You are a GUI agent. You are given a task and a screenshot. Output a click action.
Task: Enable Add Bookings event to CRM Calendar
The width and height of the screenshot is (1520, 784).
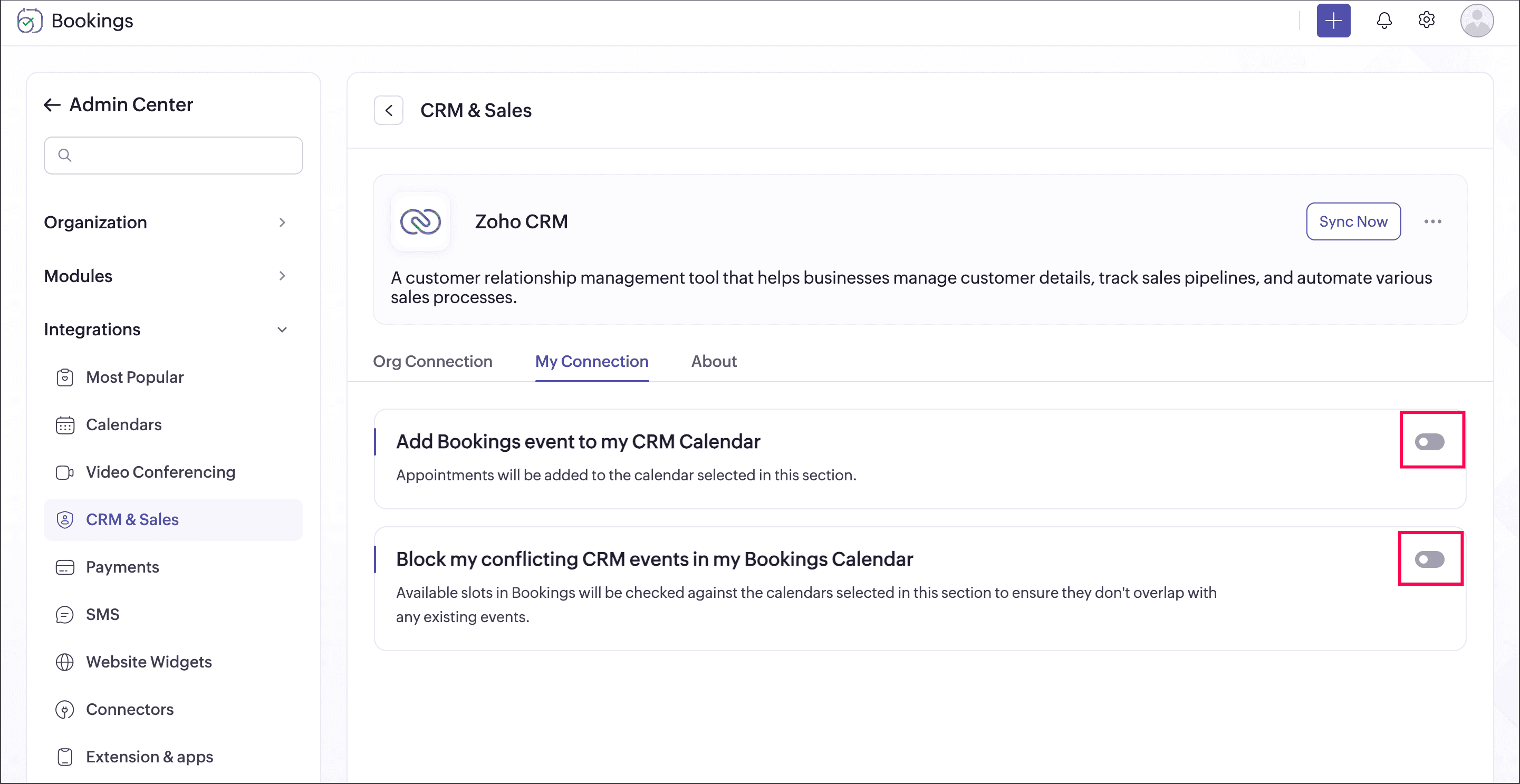tap(1429, 441)
